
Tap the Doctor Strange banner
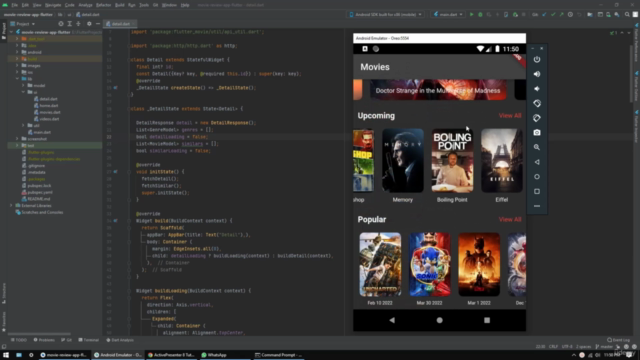coord(438,90)
